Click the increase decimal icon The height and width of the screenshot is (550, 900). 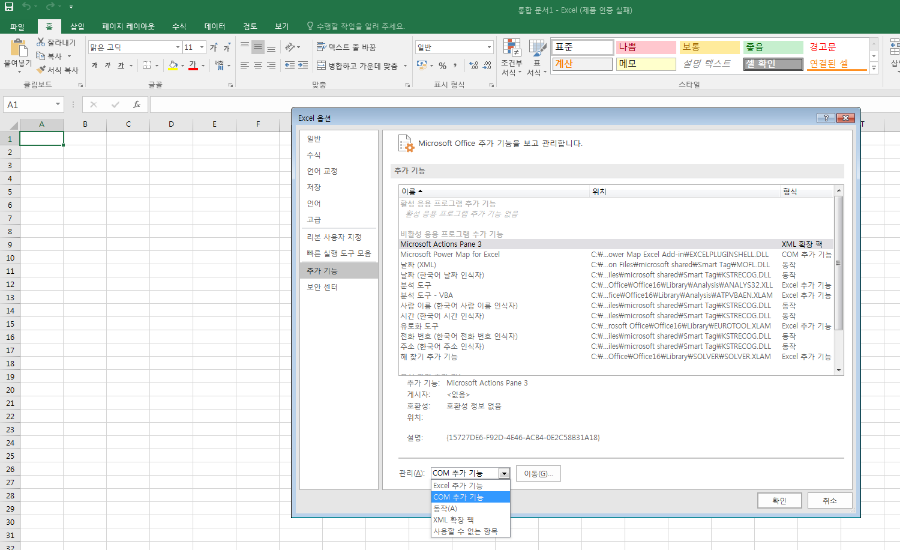coord(474,65)
